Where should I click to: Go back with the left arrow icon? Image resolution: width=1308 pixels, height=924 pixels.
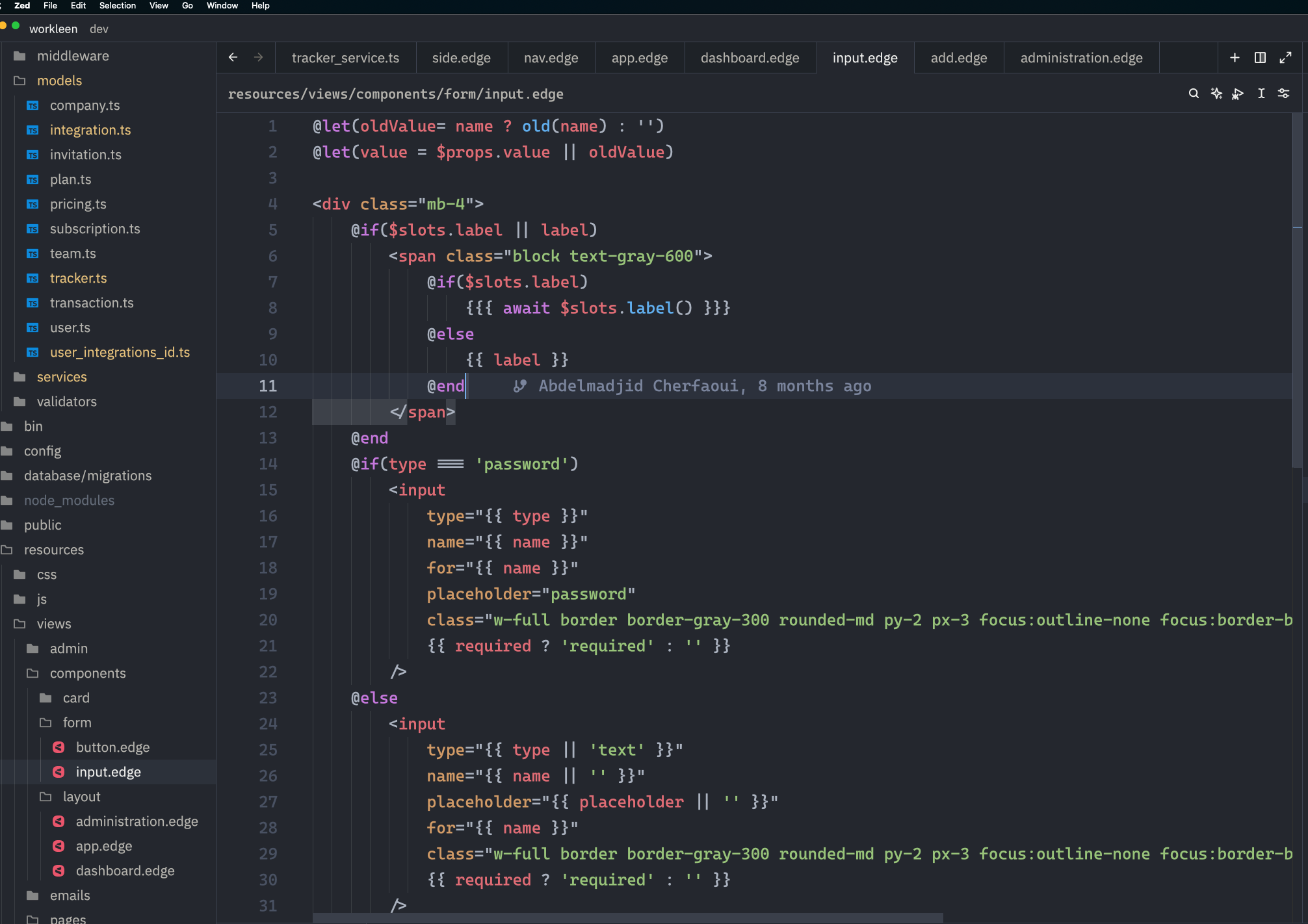tap(233, 57)
